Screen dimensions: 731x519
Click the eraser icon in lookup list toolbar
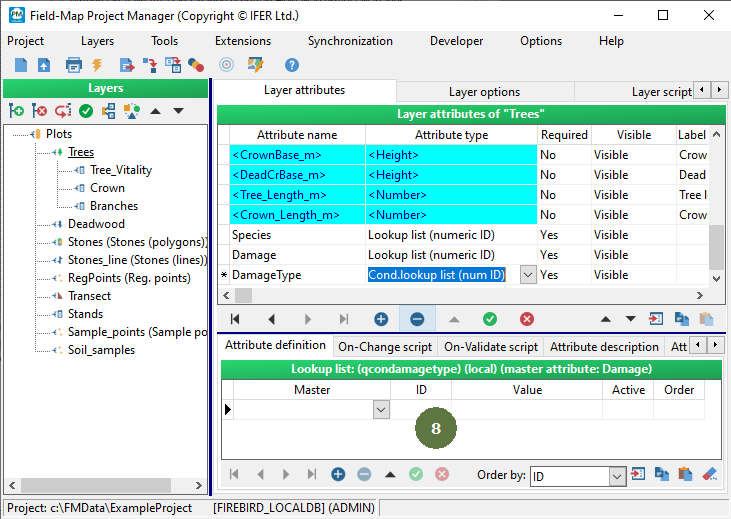710,474
